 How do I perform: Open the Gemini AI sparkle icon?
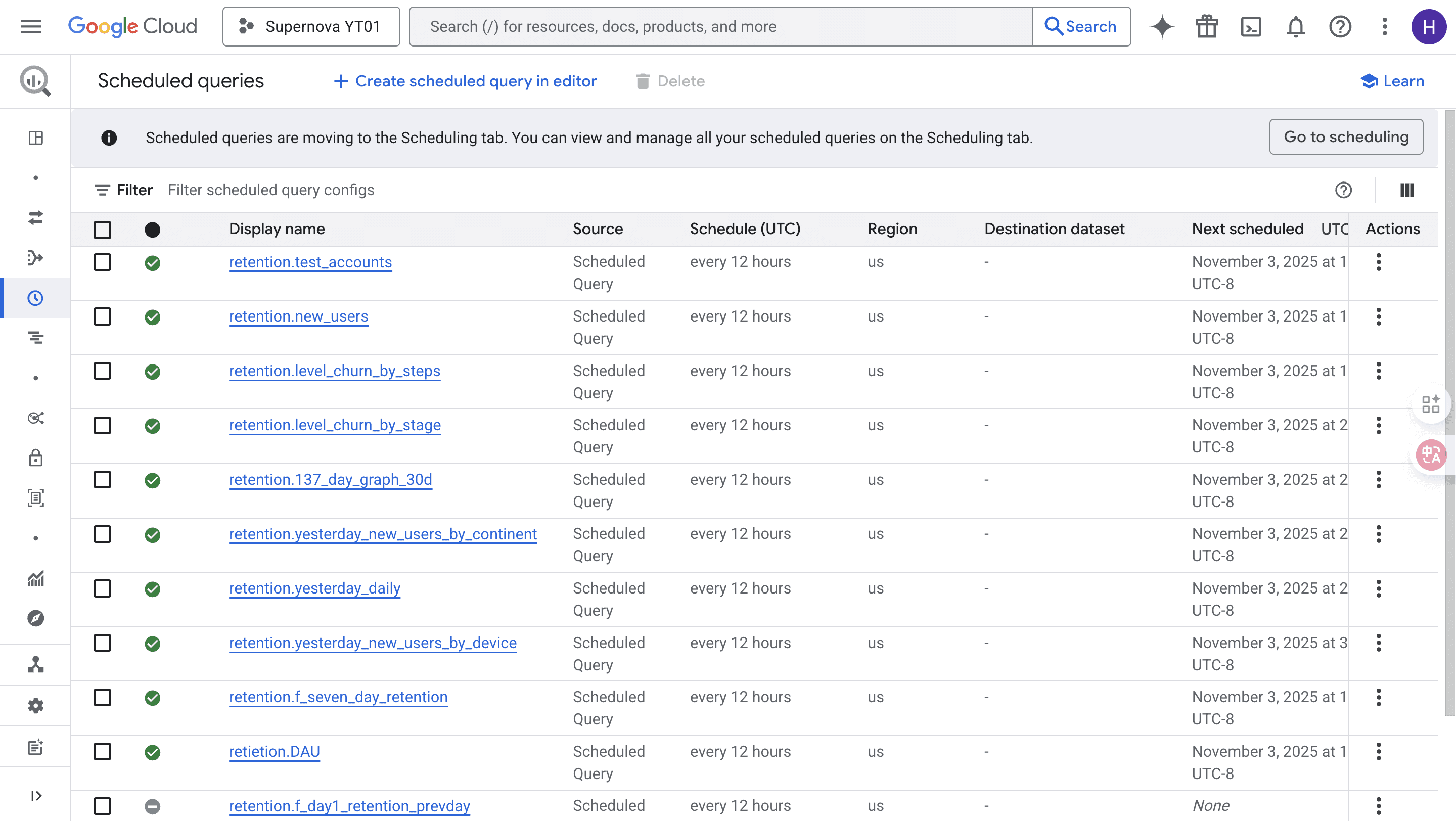coord(1162,27)
